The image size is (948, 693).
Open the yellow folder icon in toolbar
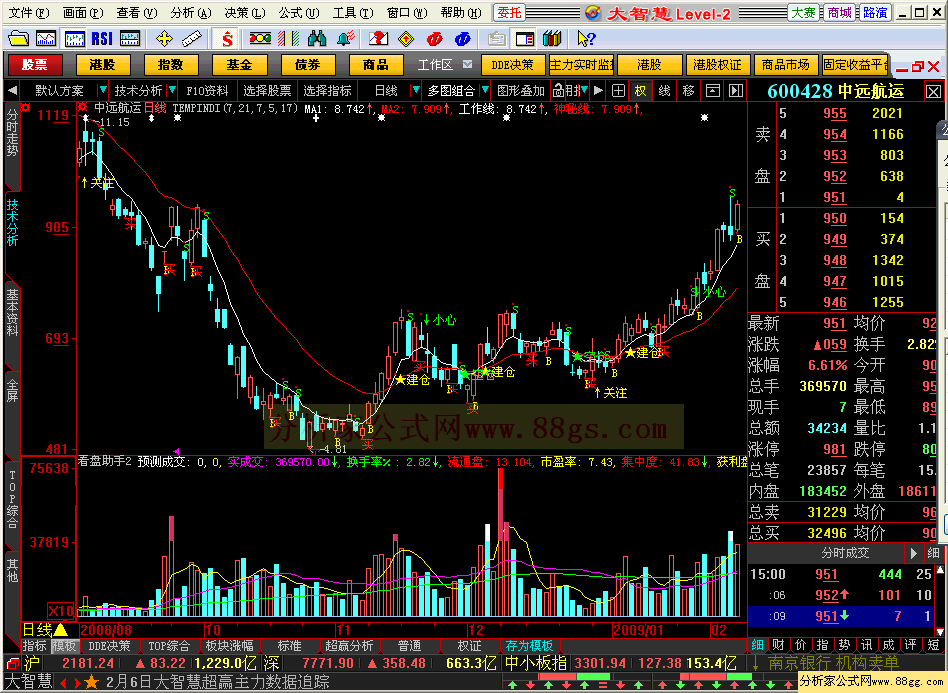pyautogui.click(x=18, y=39)
